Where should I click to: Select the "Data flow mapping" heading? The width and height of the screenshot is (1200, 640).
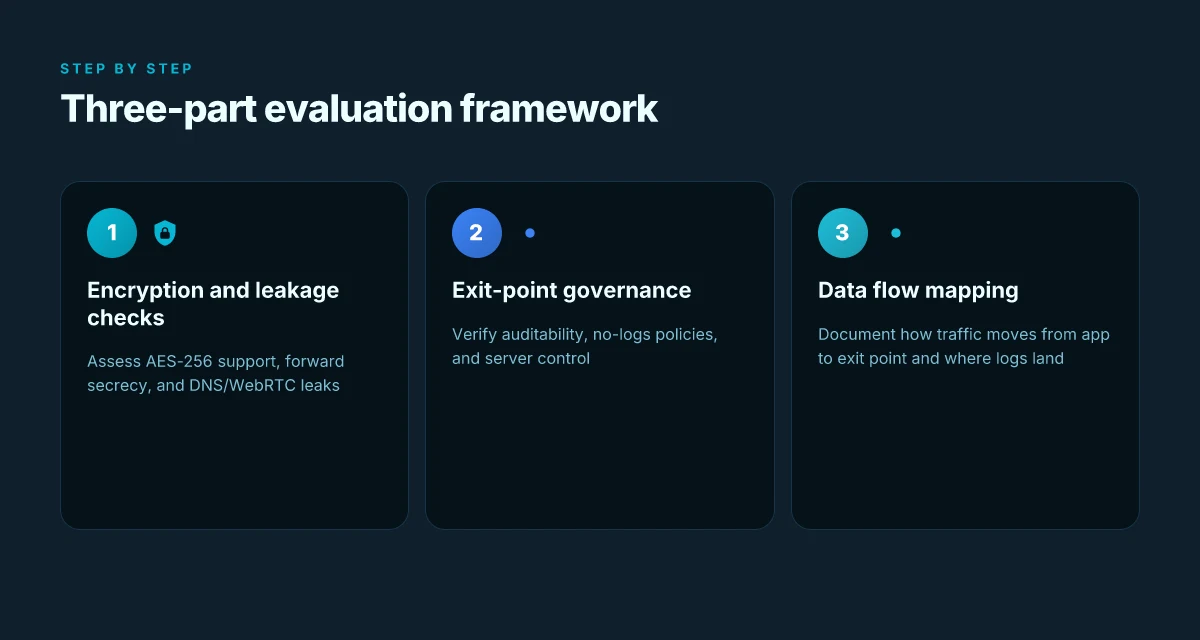[918, 290]
